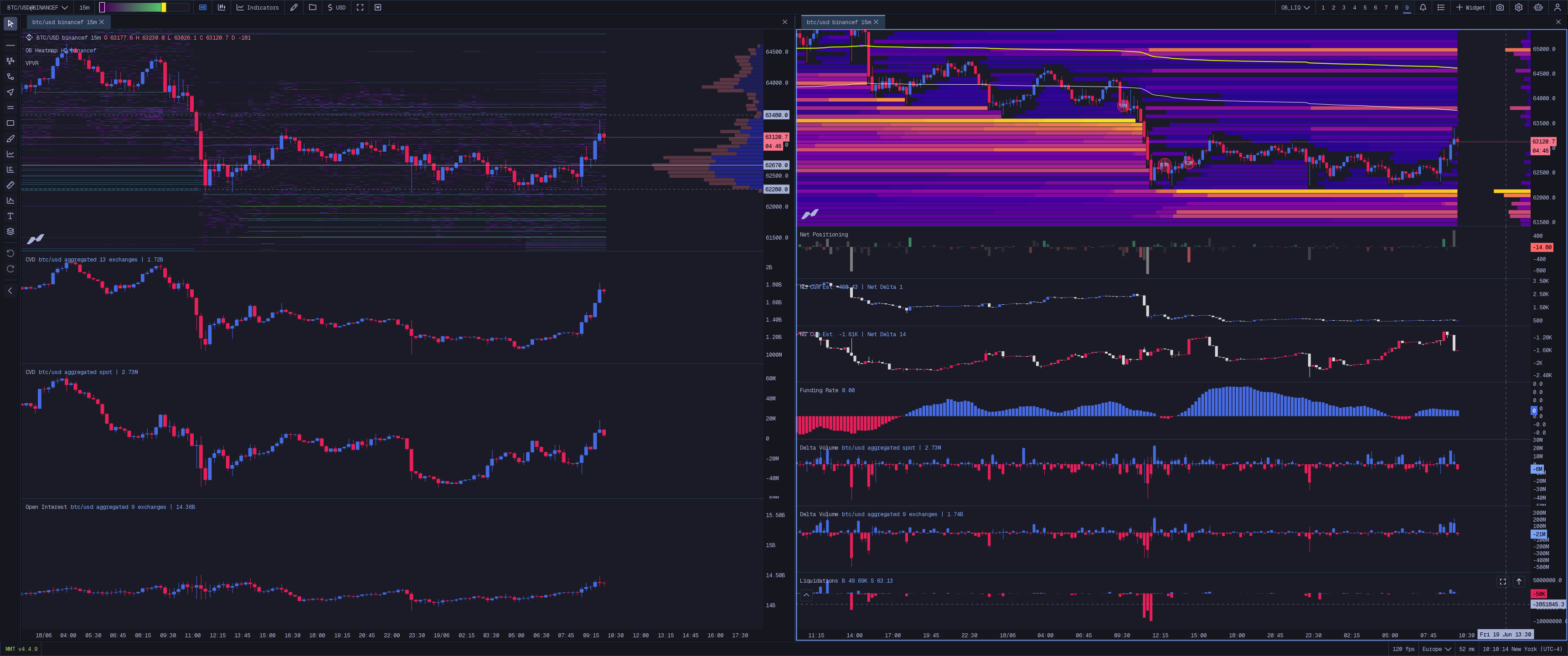This screenshot has width=1568, height=656.
Task: Redo the last drawing action
Action: point(10,269)
